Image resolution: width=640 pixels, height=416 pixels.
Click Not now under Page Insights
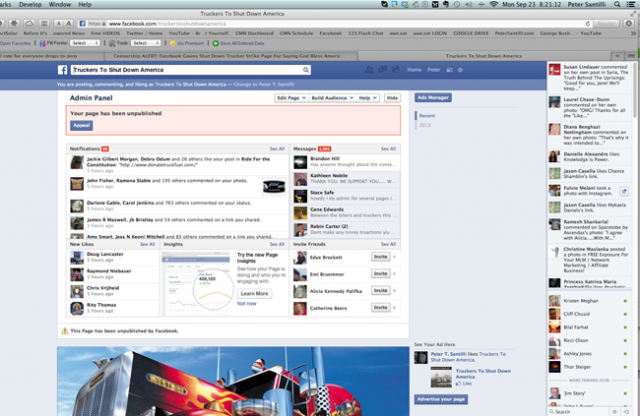(x=247, y=303)
